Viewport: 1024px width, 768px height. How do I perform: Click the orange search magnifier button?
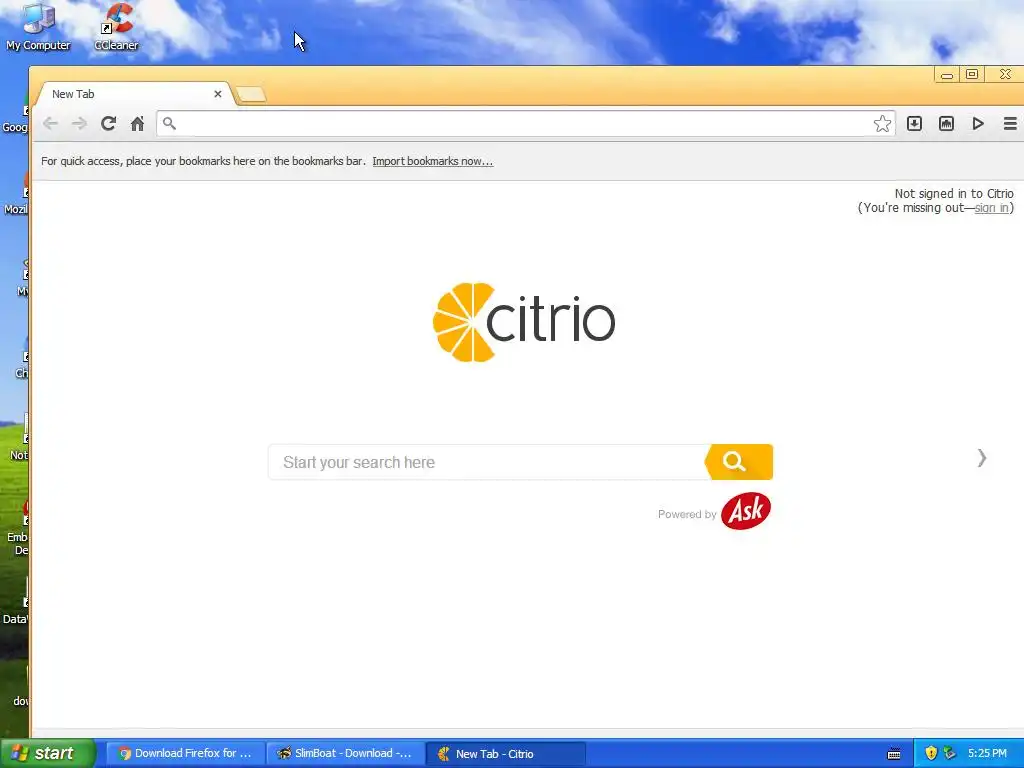(739, 462)
